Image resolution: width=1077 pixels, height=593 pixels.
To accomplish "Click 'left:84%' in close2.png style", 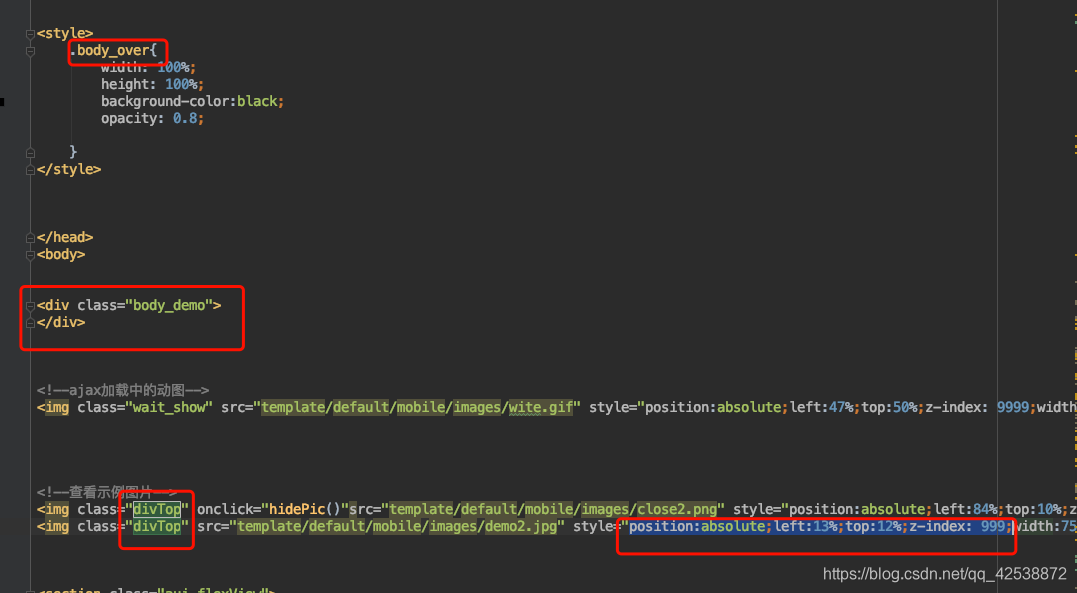I will (x=966, y=509).
